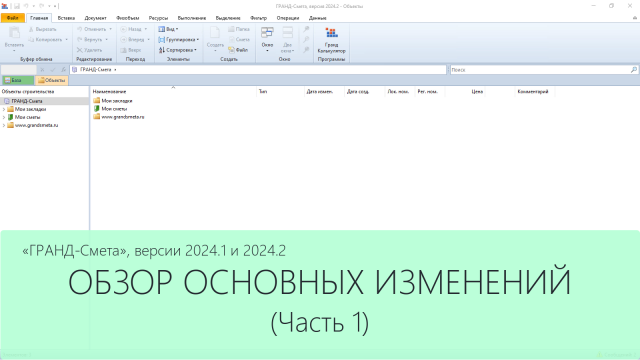Viewport: 640px width, 360px height.
Task: Click the application icon in title bar
Action: coord(5,6)
